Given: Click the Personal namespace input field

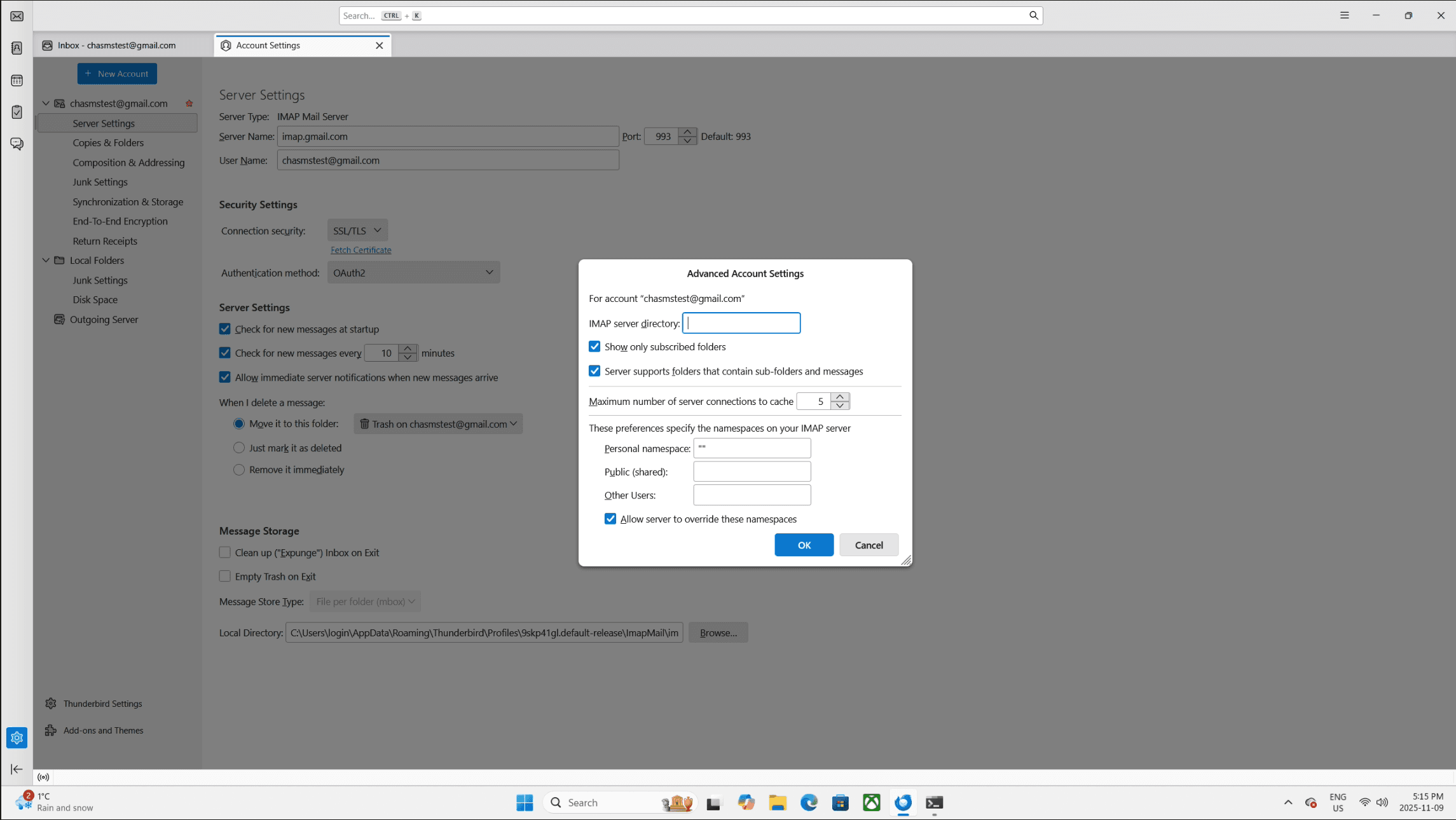Looking at the screenshot, I should pyautogui.click(x=752, y=448).
